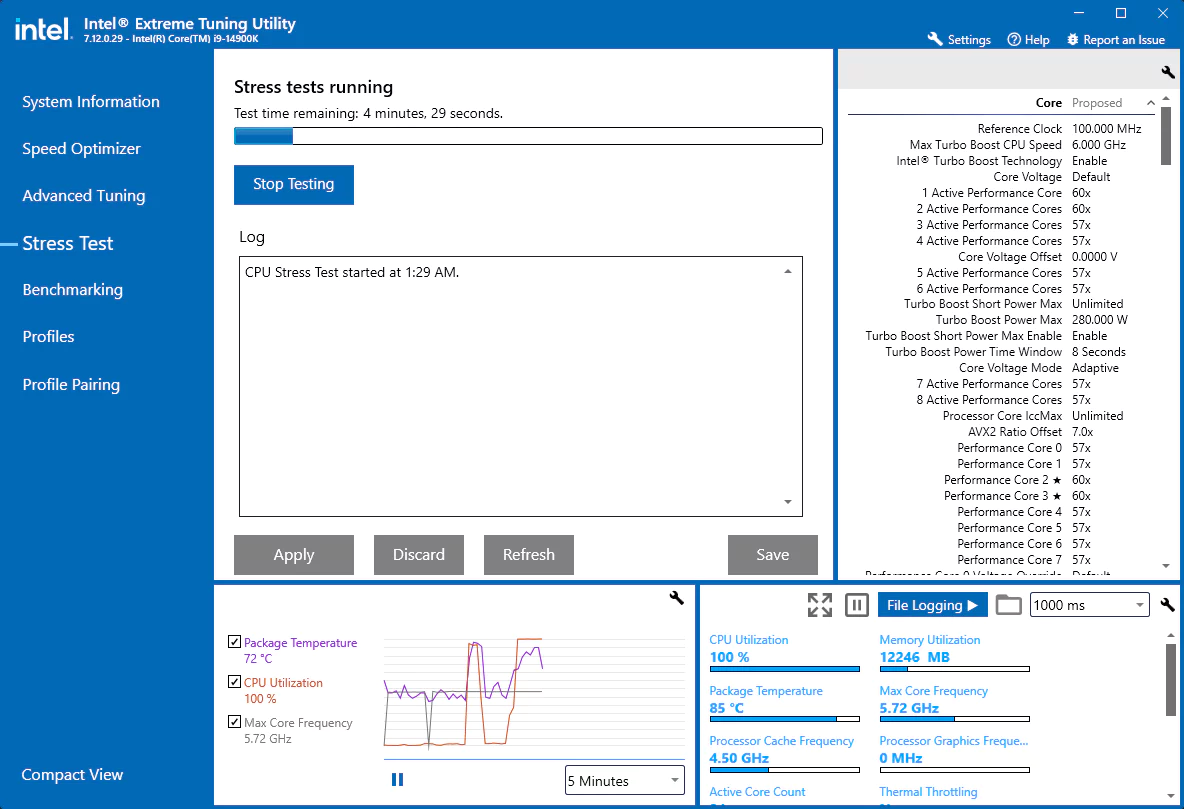The width and height of the screenshot is (1184, 809).
Task: Click the monitor panel scrollbar thumb
Action: pos(1170,679)
